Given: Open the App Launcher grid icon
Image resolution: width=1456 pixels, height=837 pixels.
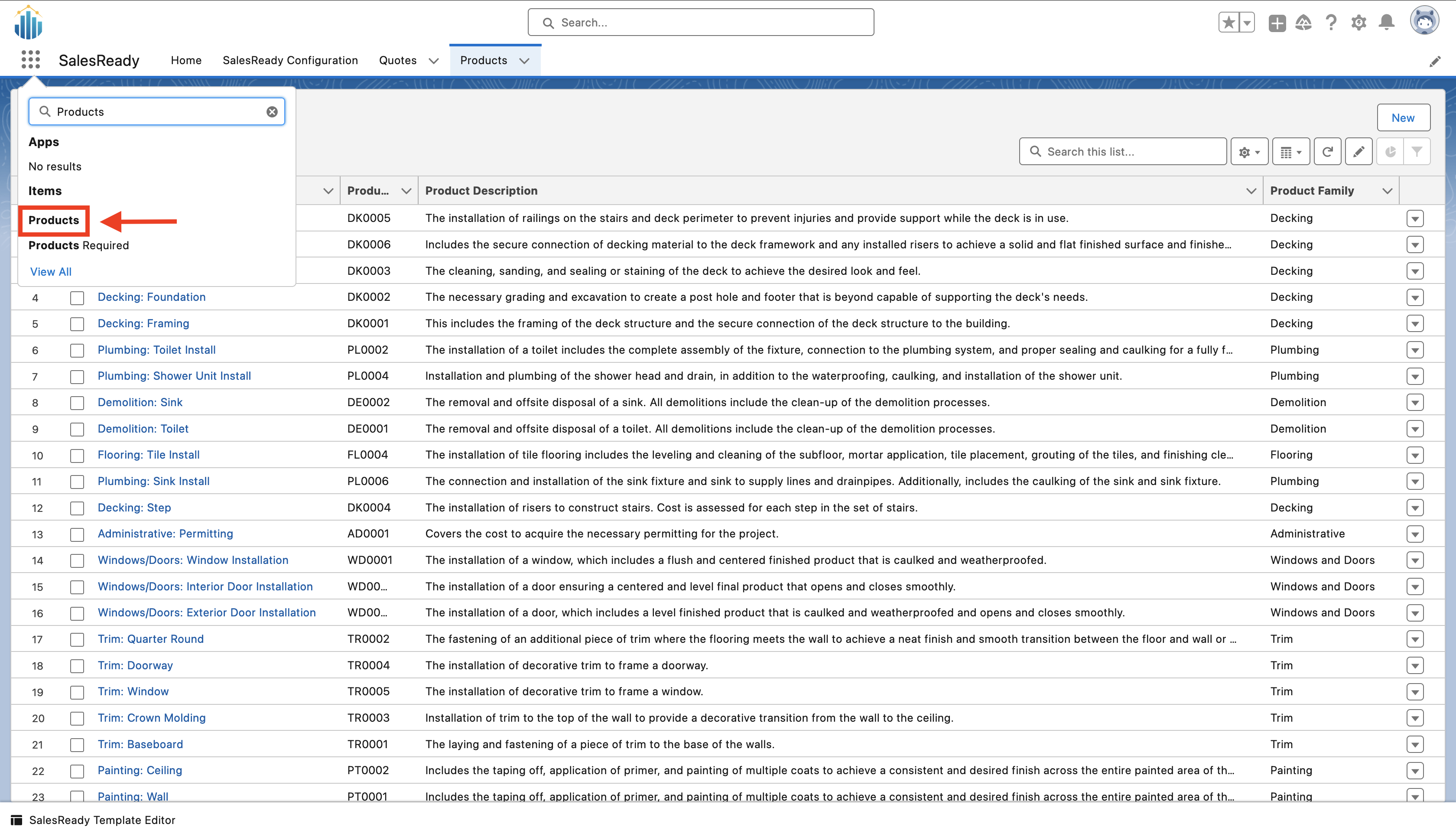Looking at the screenshot, I should [30, 59].
